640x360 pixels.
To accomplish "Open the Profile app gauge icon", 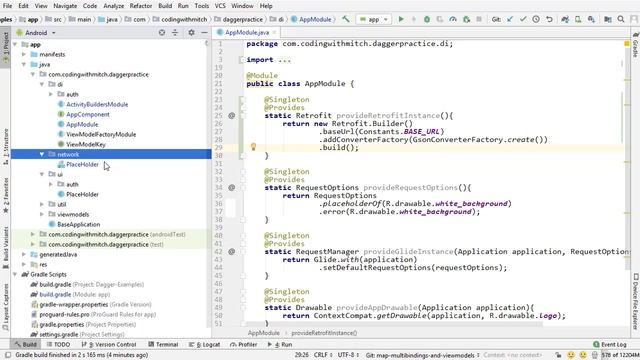I will tap(453, 19).
